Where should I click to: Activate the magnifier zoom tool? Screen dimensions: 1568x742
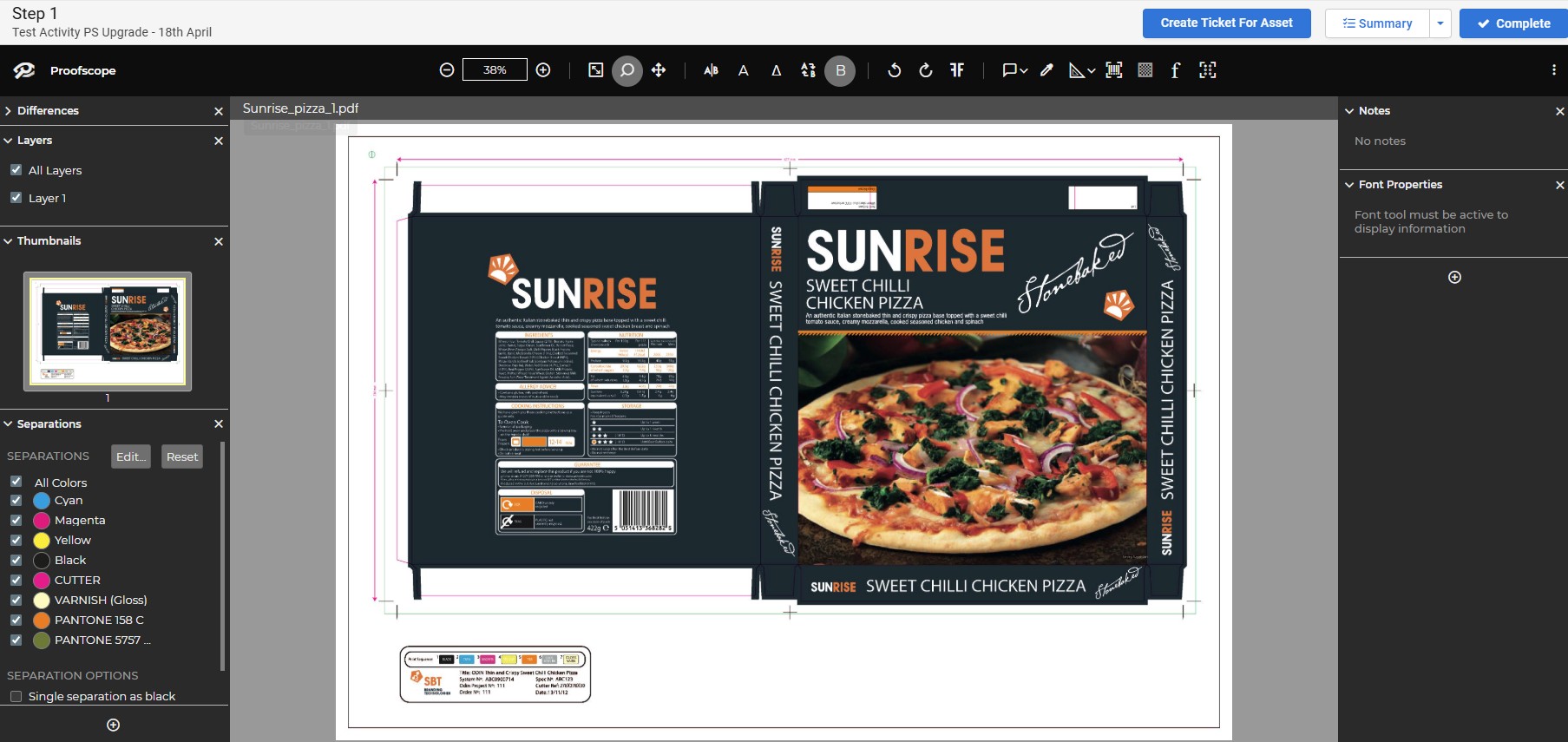pos(627,70)
